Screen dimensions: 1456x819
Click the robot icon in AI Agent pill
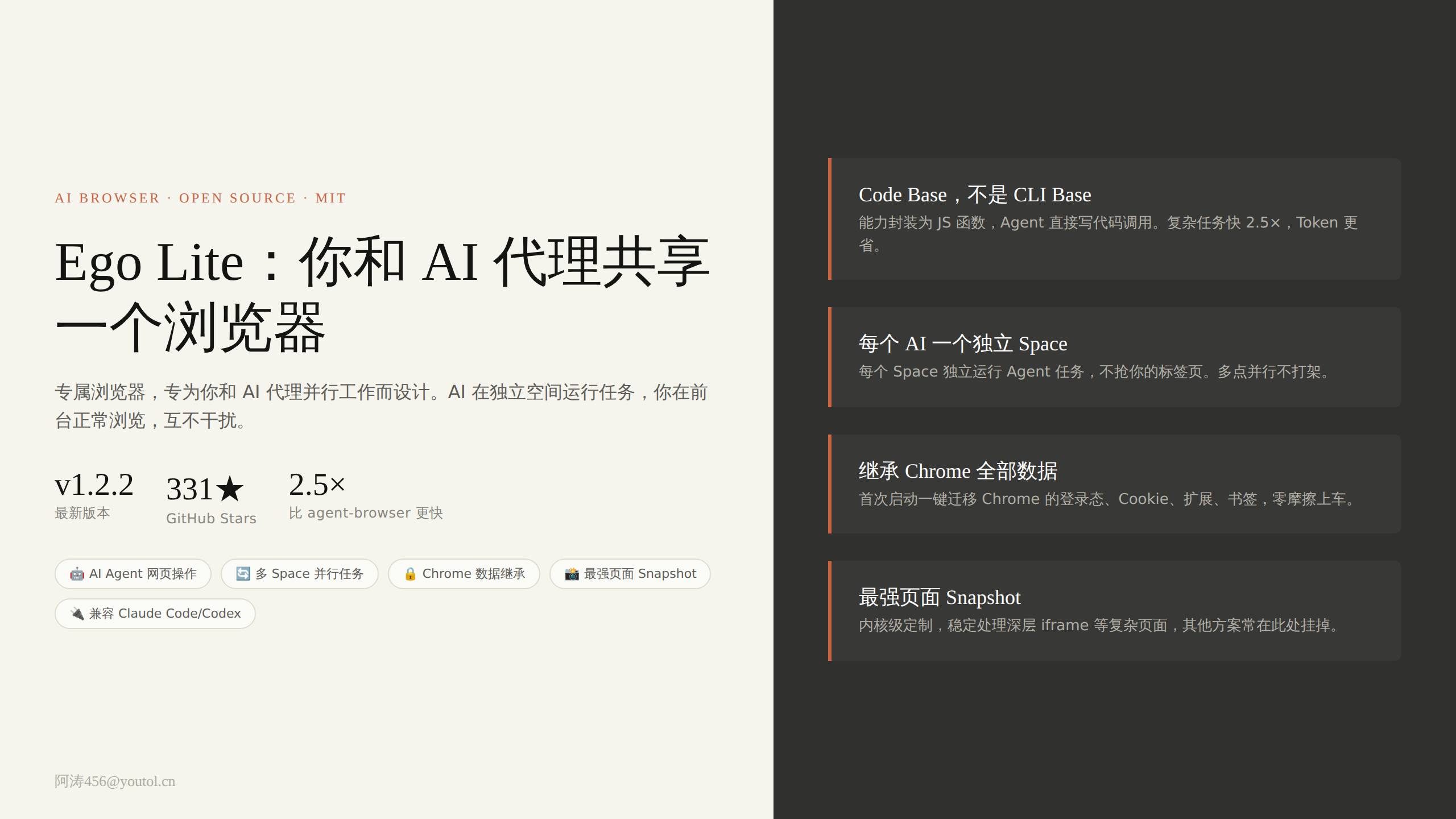tap(77, 574)
